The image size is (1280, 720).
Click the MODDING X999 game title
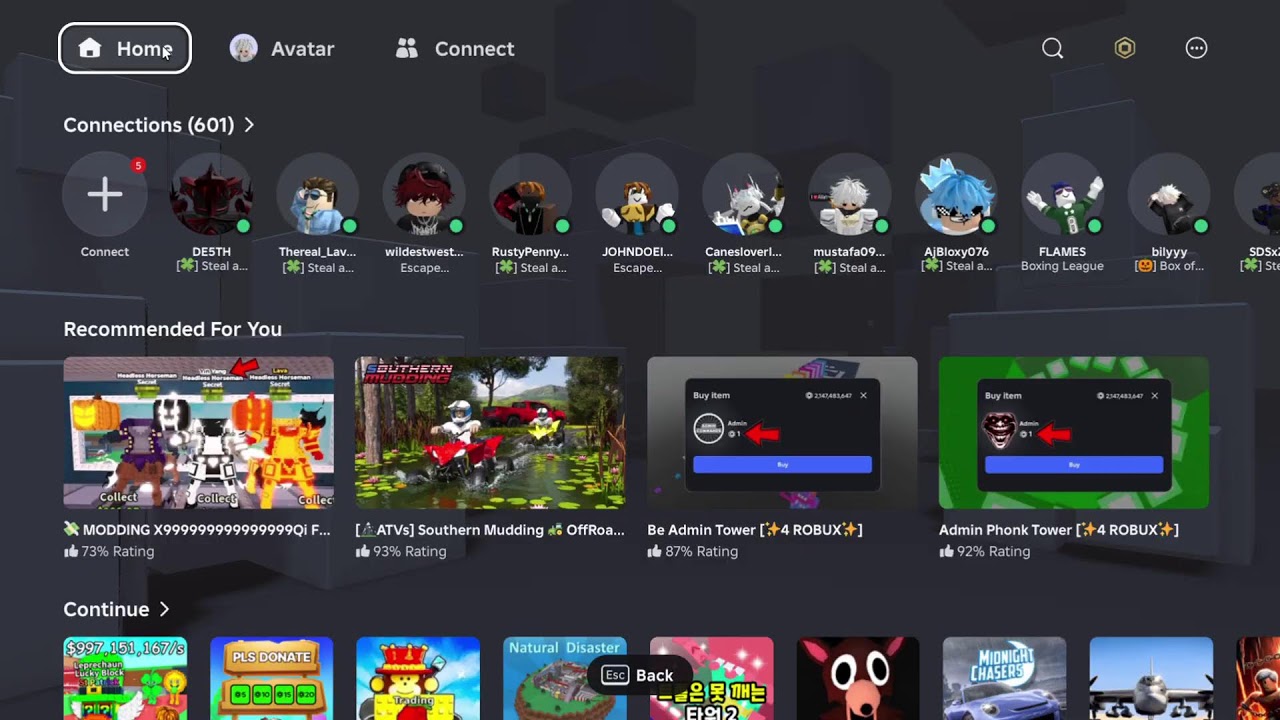197,530
